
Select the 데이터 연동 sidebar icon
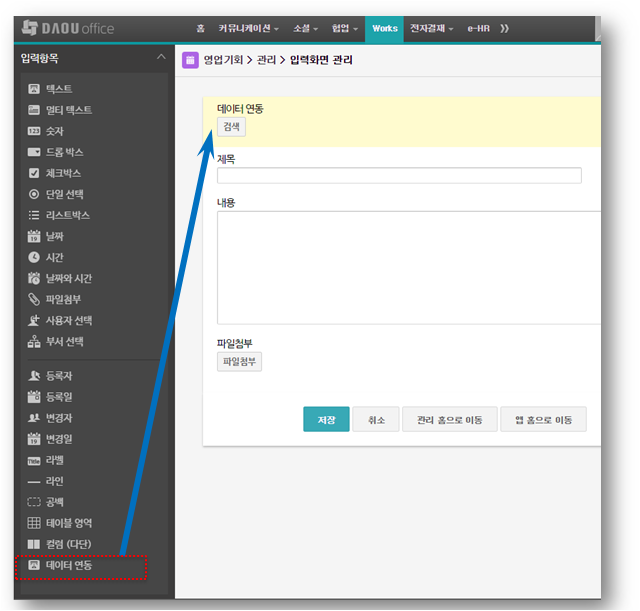point(34,565)
